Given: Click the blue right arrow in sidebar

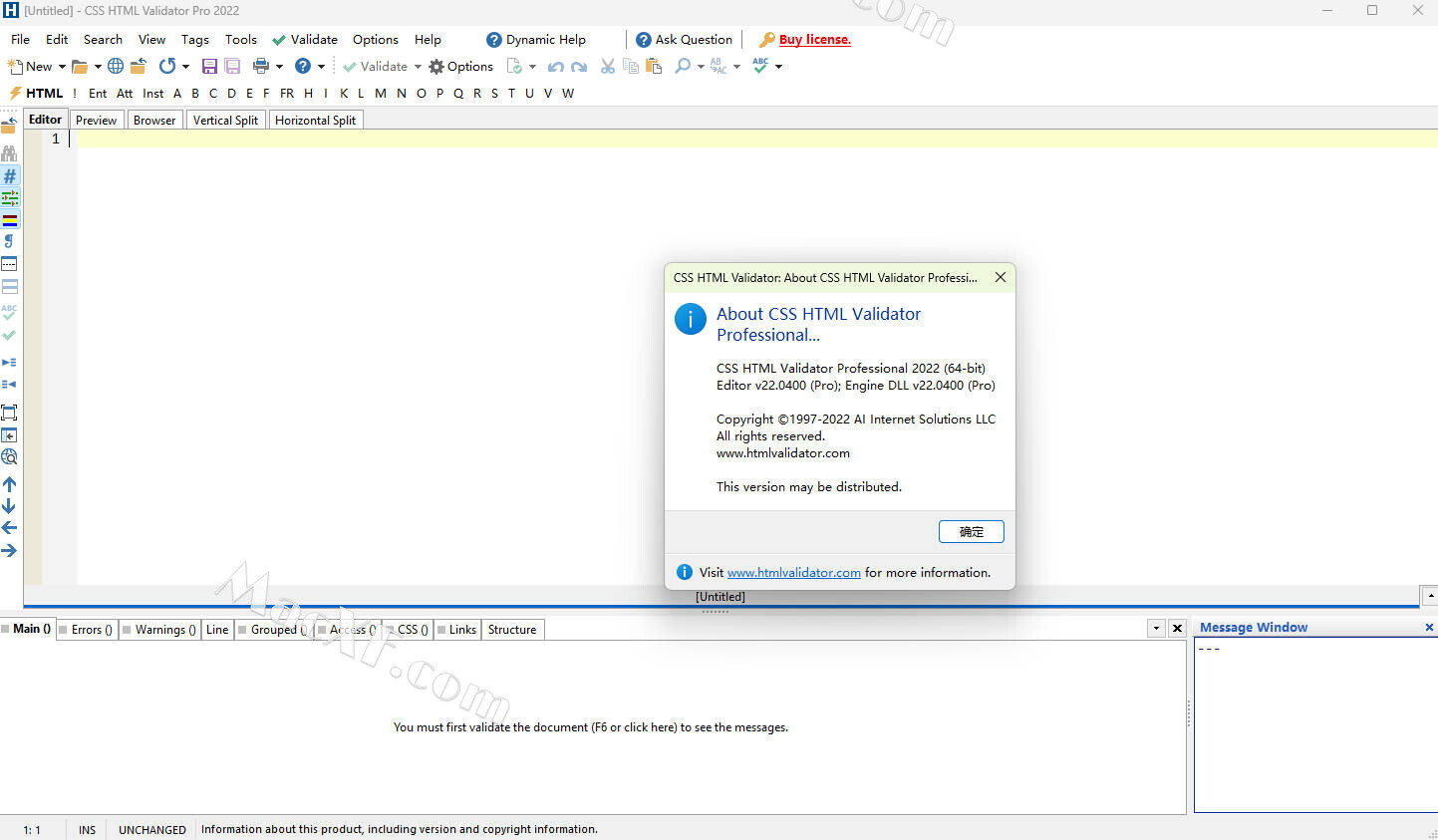Looking at the screenshot, I should (x=9, y=550).
